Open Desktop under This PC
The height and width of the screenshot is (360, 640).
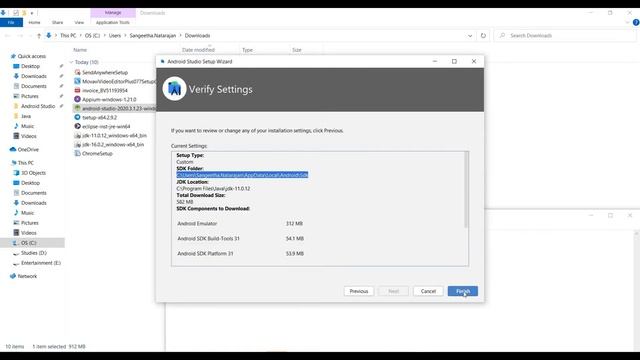click(x=30, y=183)
